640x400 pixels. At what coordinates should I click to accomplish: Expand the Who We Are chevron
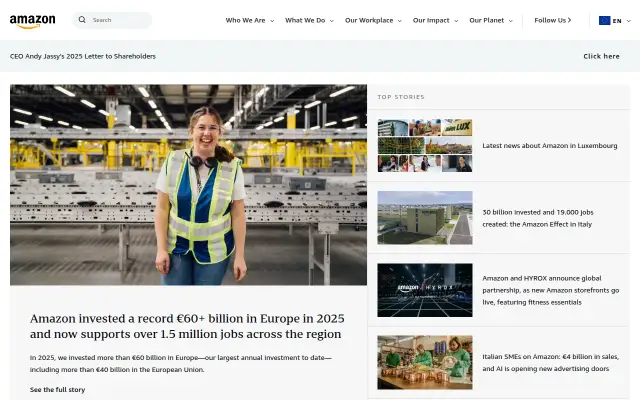point(272,21)
